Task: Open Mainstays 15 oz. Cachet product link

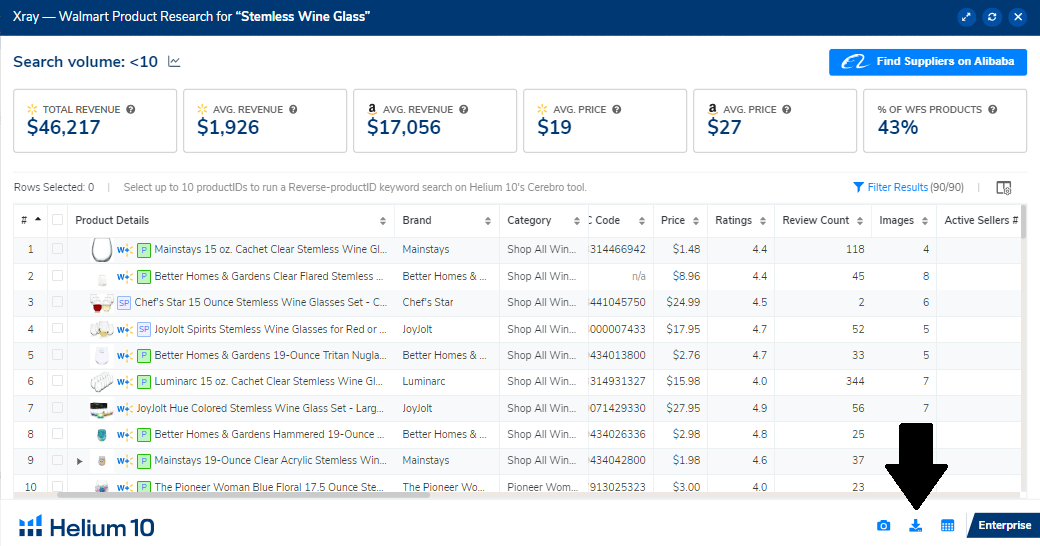Action: tap(271, 249)
